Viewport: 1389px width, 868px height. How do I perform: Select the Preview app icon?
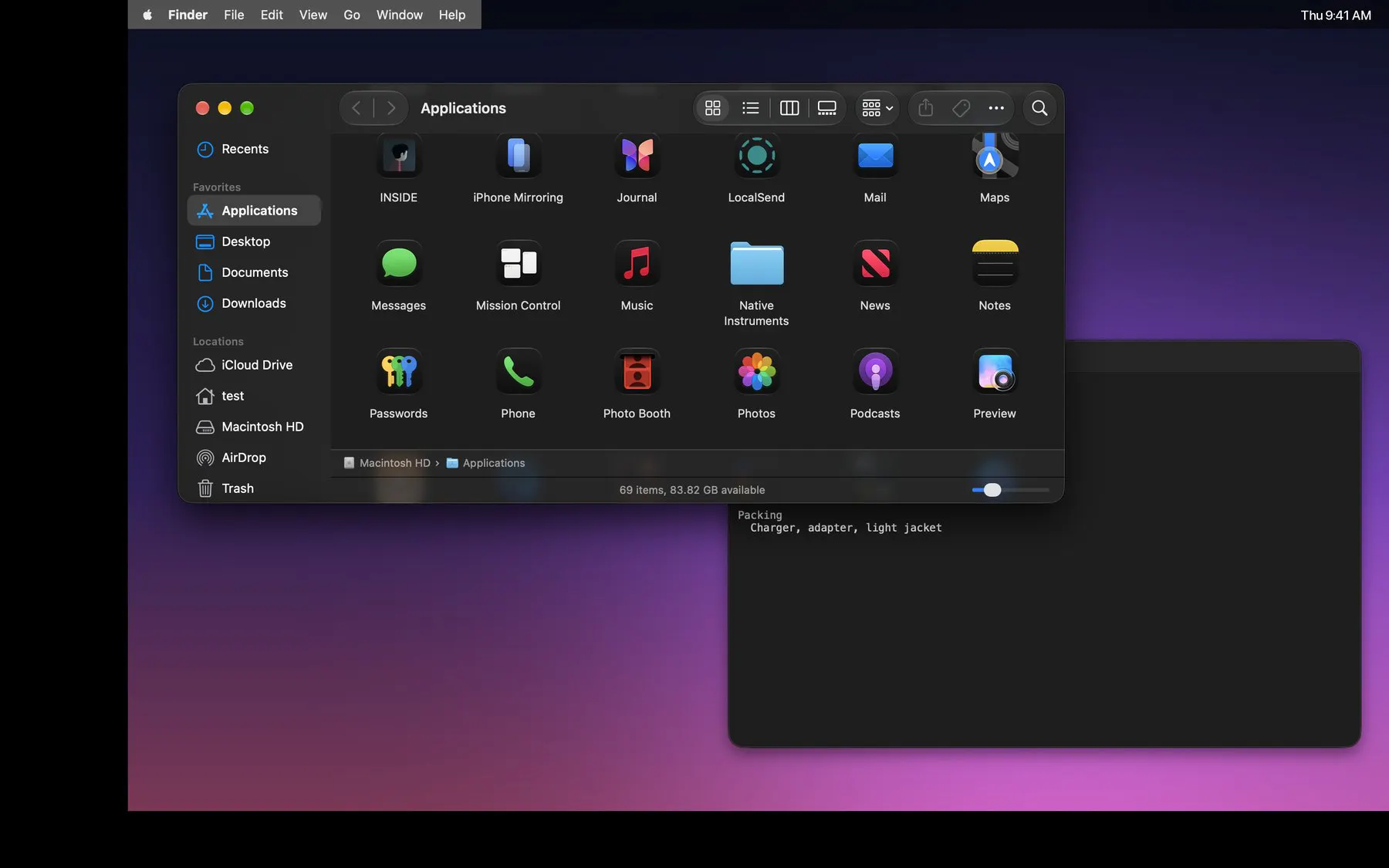[995, 372]
